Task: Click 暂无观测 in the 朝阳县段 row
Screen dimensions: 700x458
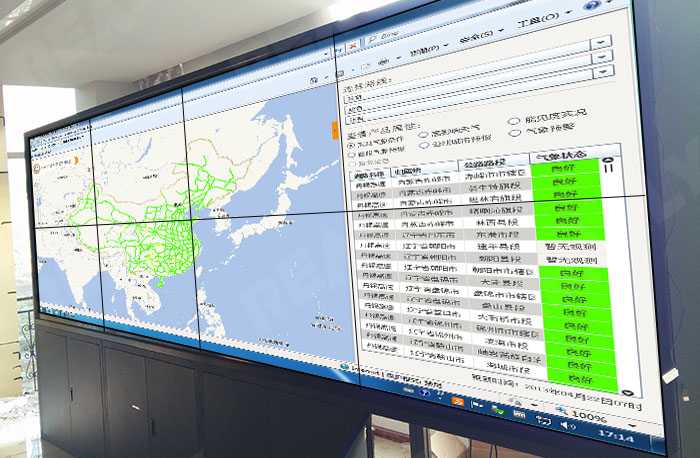Action: [571, 260]
